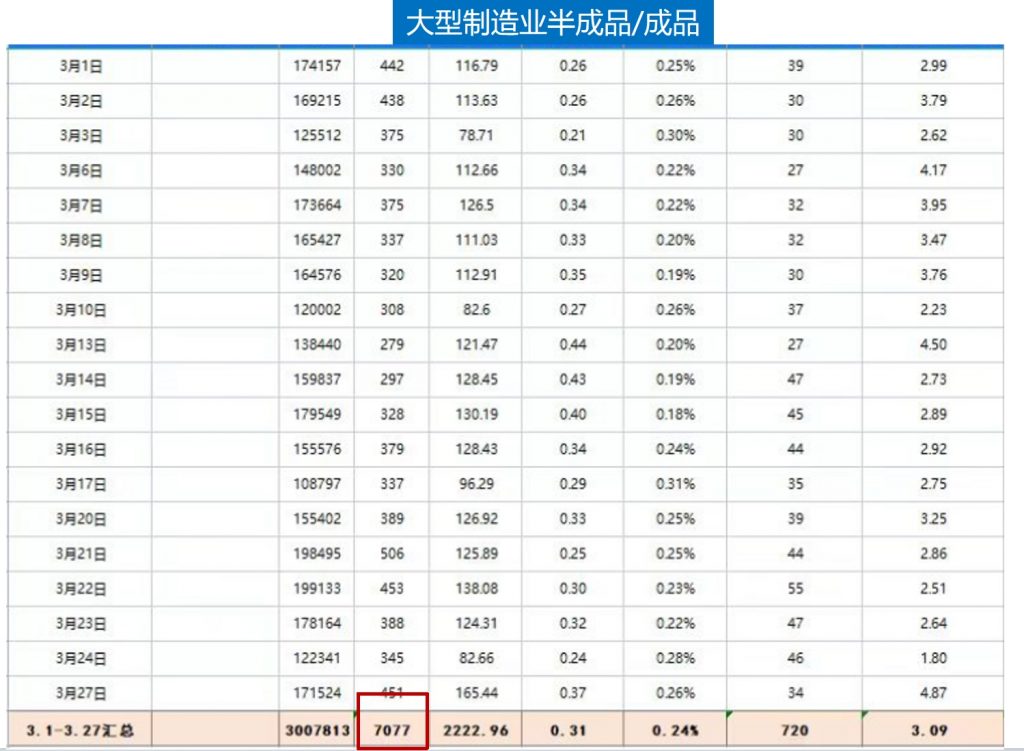Click the value 155402 in 3月20日 row
The height and width of the screenshot is (751, 1024).
point(317,519)
